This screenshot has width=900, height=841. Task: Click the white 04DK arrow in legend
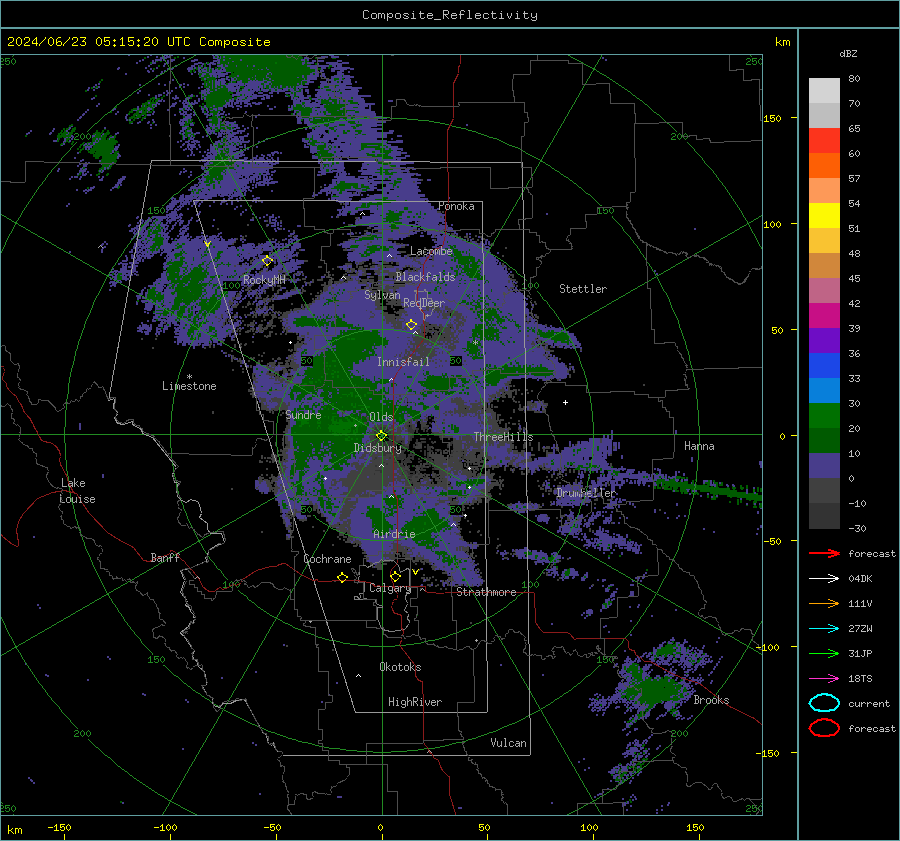tap(824, 579)
